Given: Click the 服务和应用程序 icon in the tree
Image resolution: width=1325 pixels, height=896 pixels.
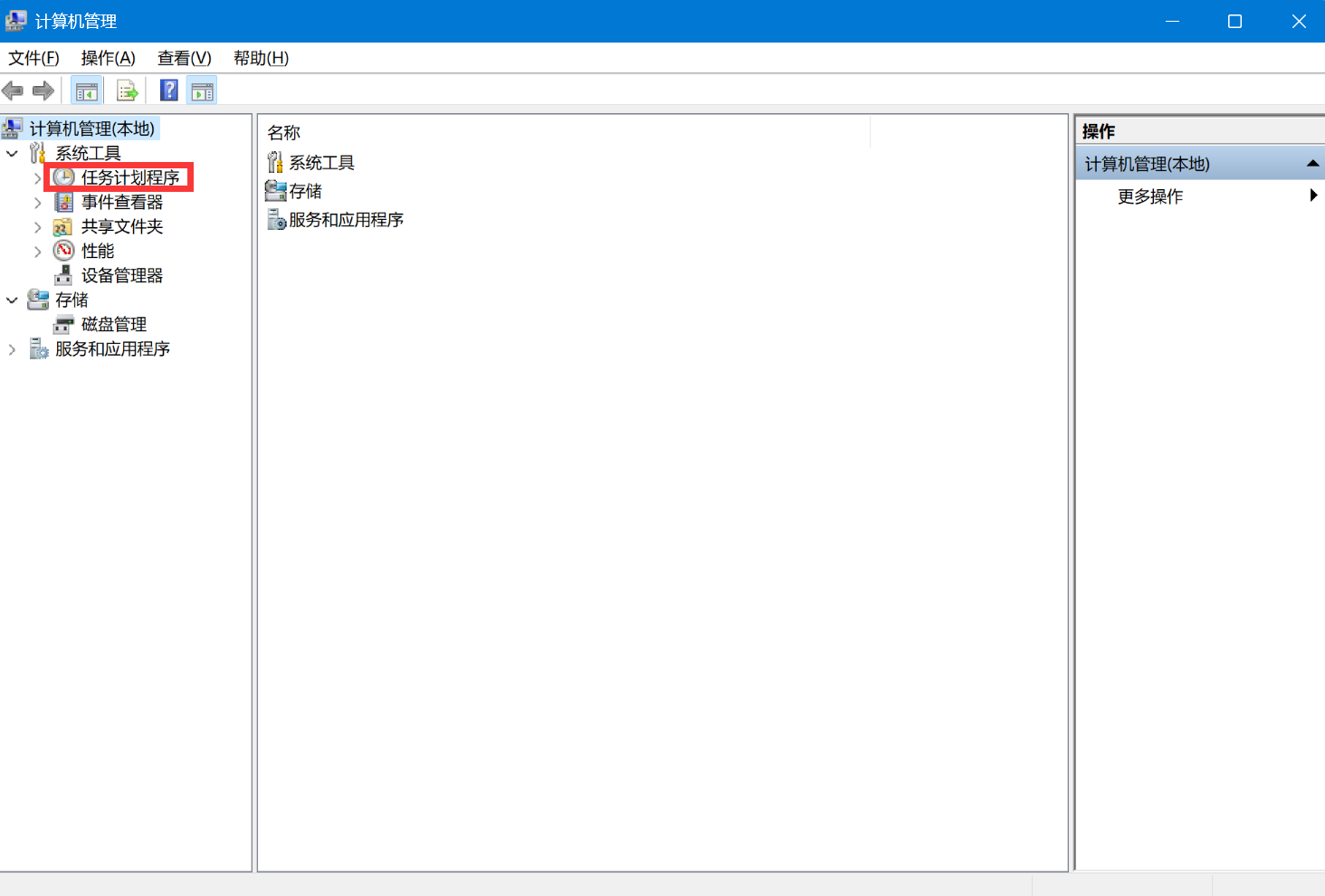Looking at the screenshot, I should (39, 348).
